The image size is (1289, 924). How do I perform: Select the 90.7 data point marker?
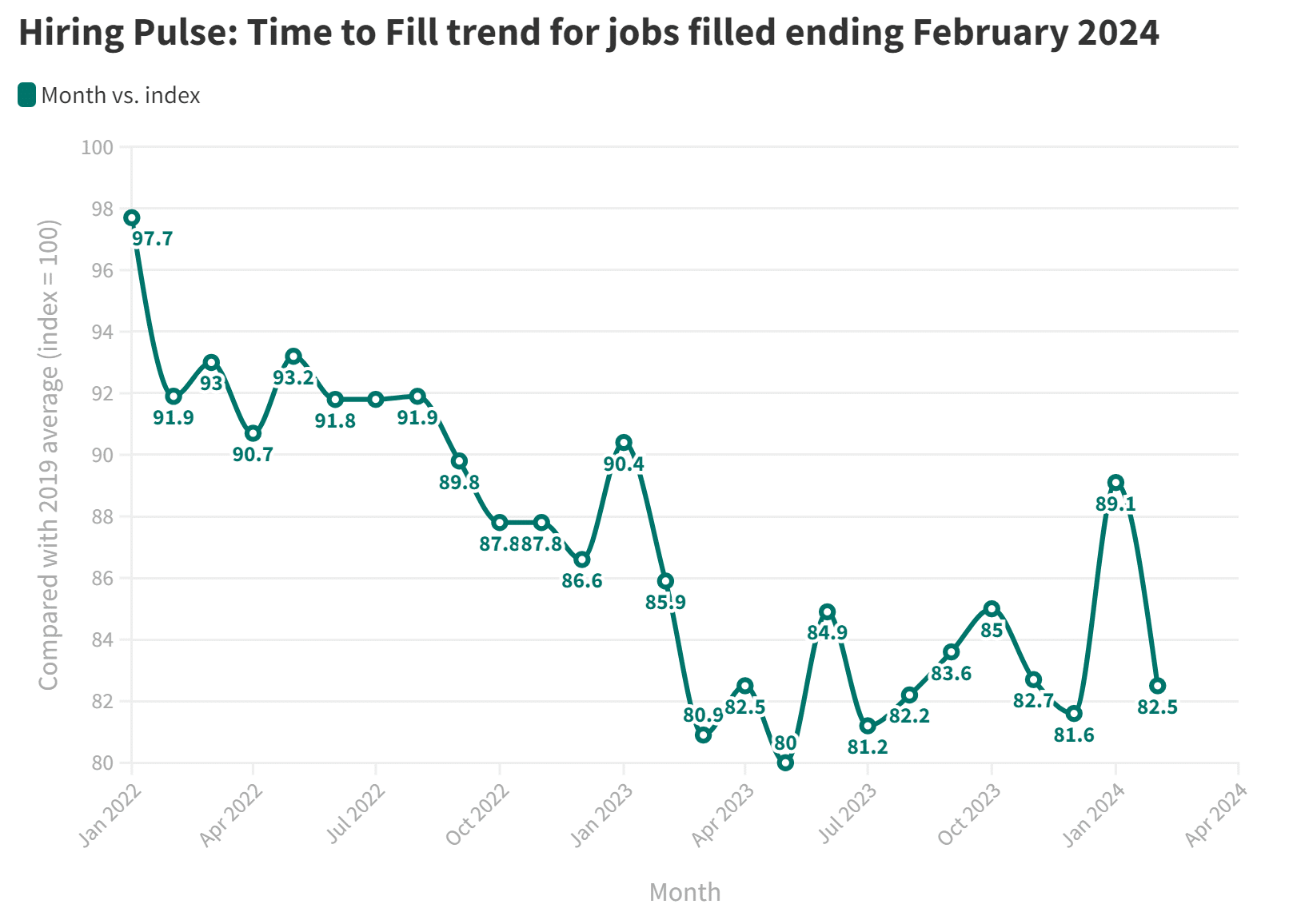click(253, 433)
